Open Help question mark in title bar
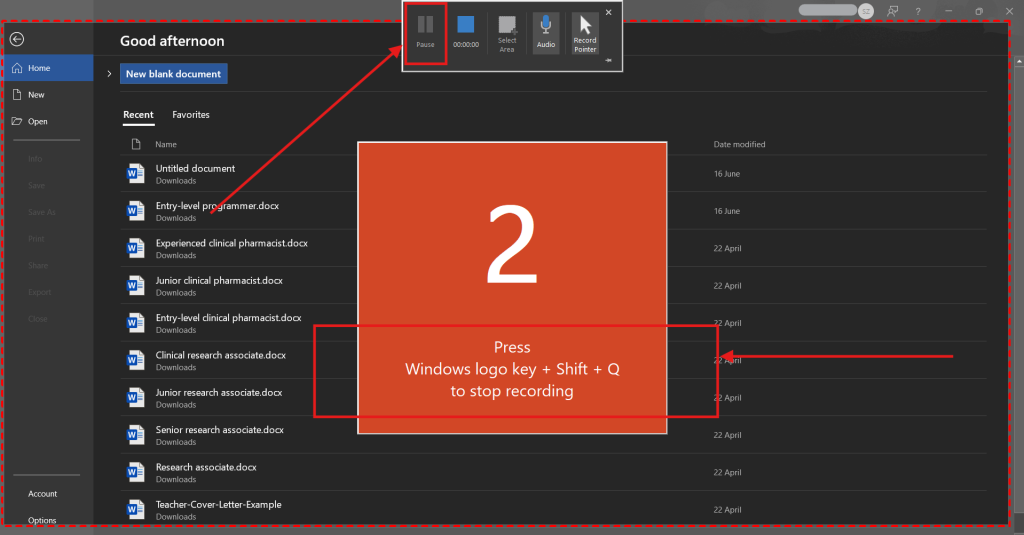This screenshot has width=1024, height=535. 918,11
